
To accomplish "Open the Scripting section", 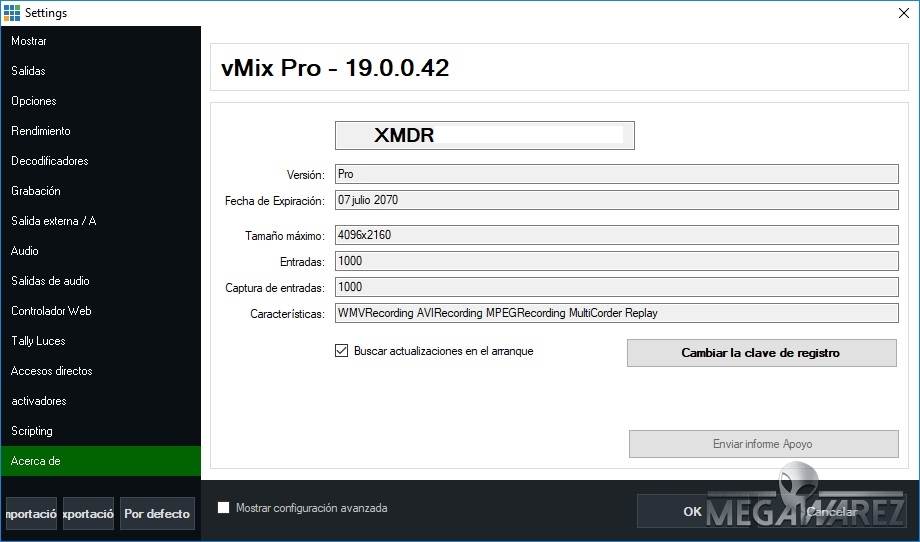I will pos(100,431).
